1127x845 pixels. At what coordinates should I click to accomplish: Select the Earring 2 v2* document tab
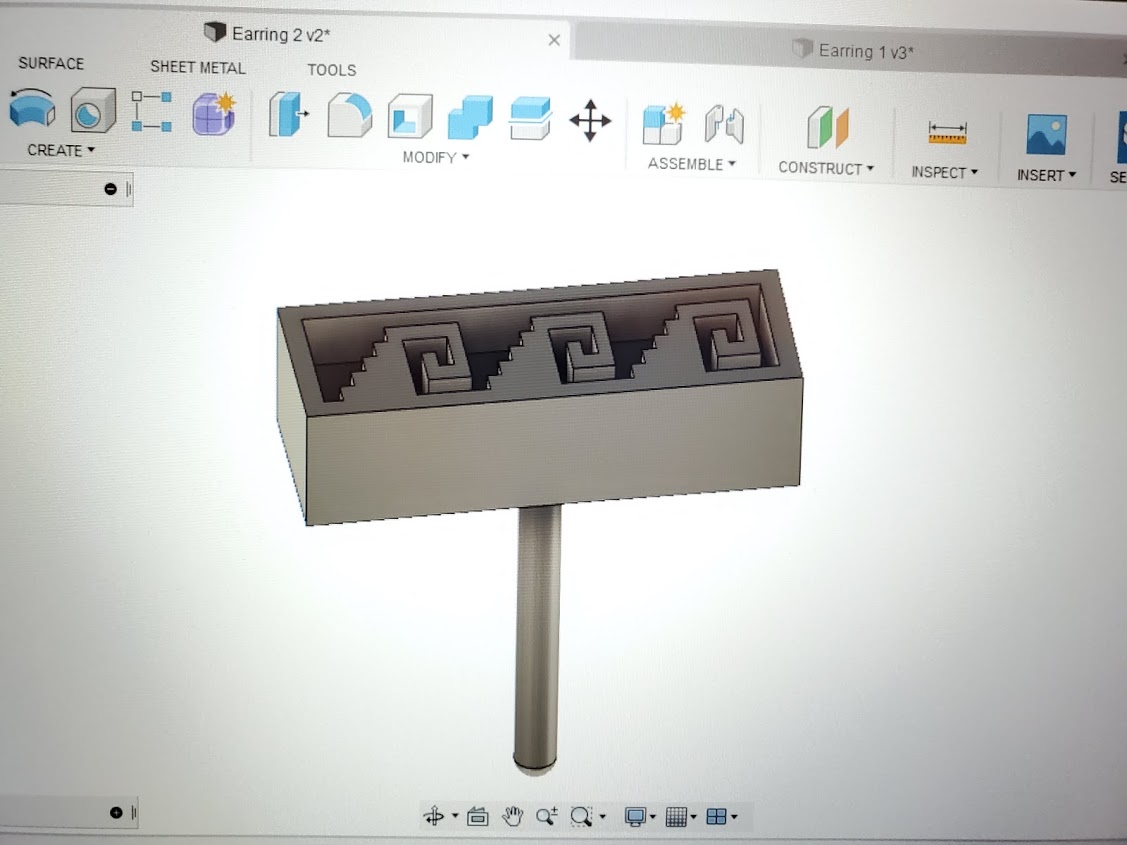[281, 34]
